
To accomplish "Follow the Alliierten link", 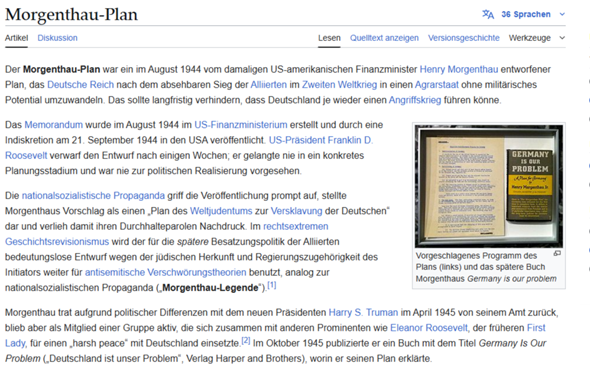I will coord(269,85).
